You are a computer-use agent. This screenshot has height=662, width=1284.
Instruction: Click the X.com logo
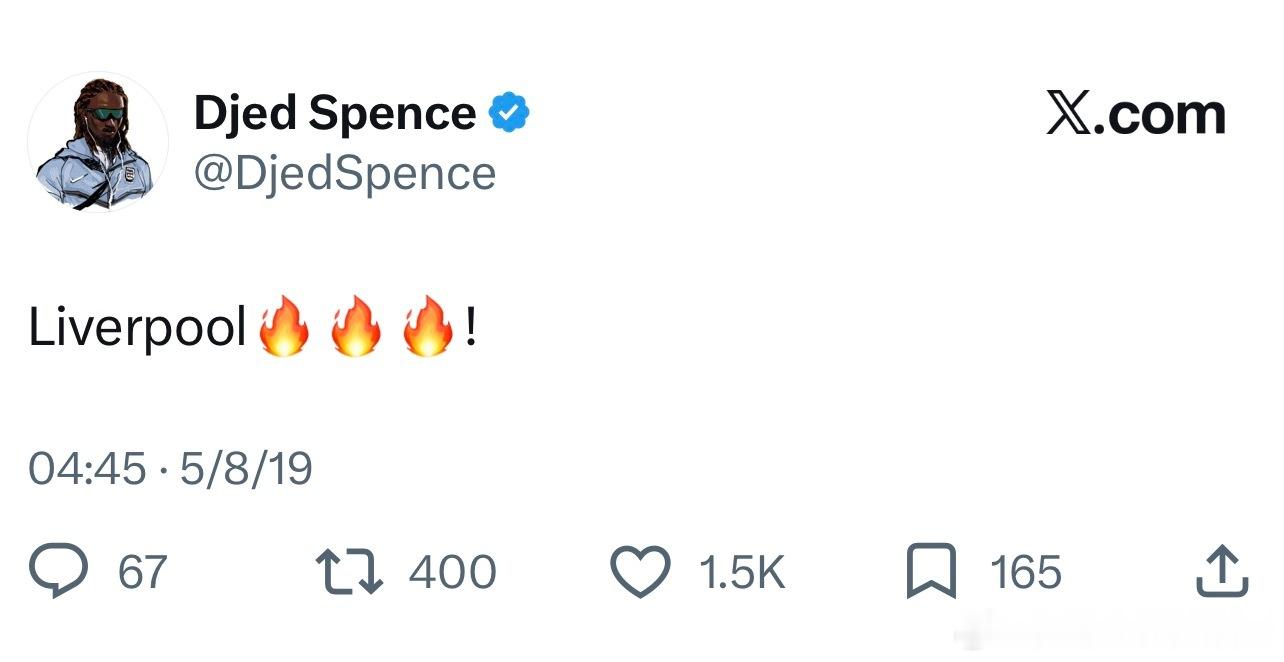point(1136,114)
